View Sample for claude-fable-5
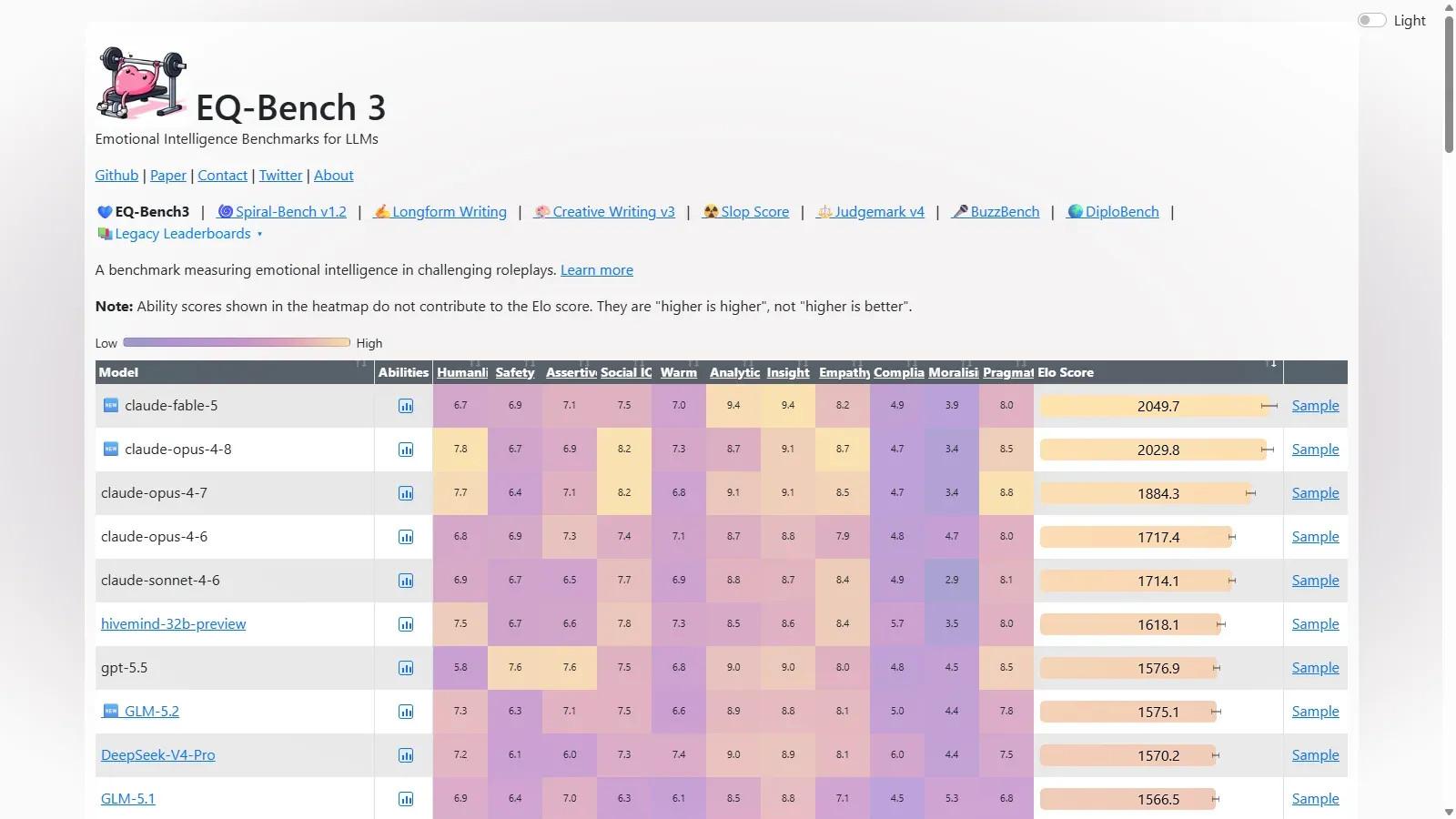Screen dimensions: 1456x819 pos(1316,406)
